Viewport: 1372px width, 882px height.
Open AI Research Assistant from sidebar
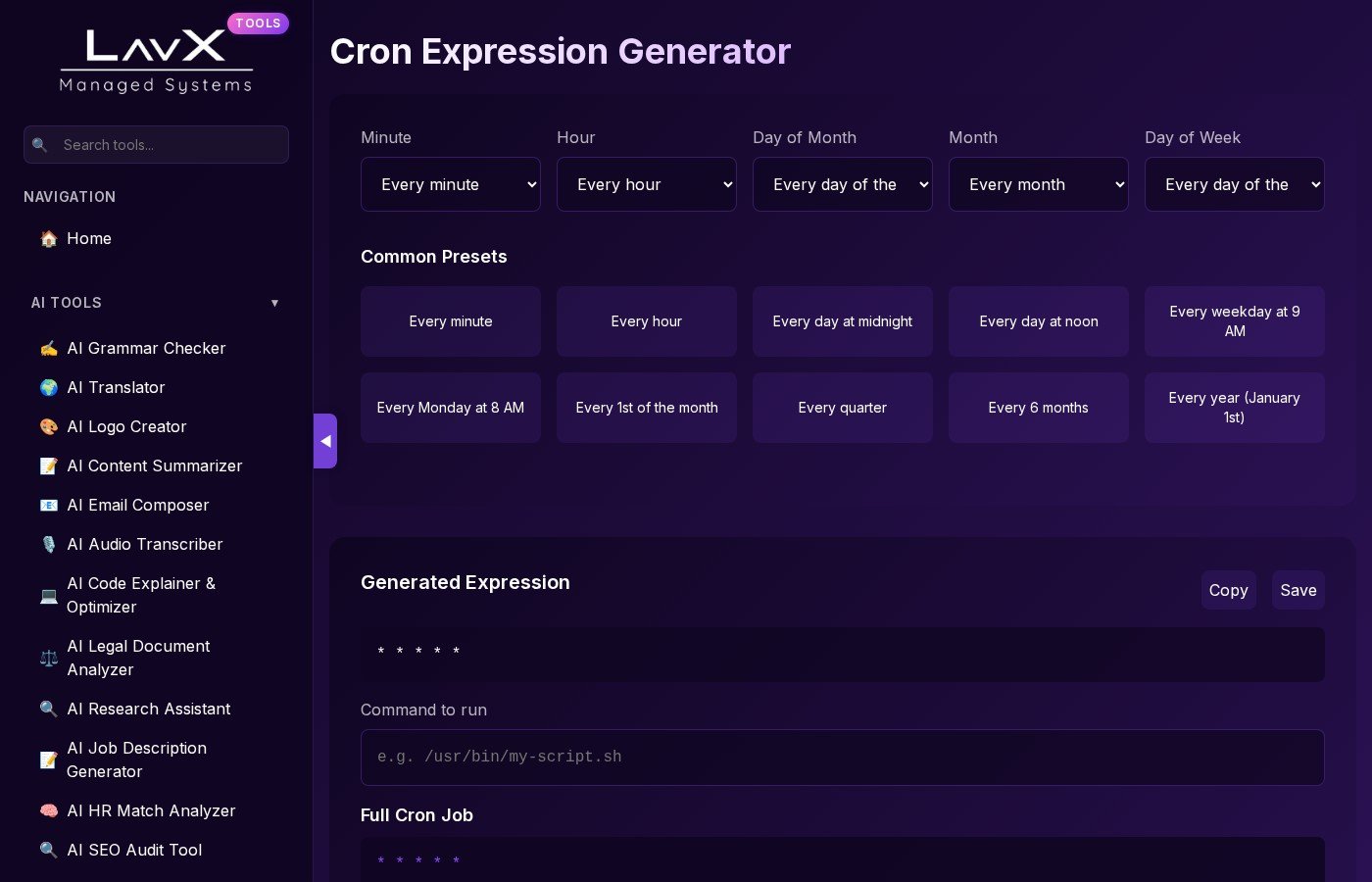148,710
